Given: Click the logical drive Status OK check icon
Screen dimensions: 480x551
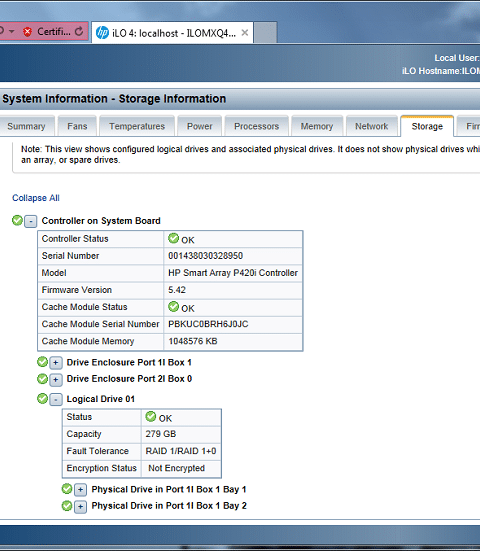Looking at the screenshot, I should [151, 416].
